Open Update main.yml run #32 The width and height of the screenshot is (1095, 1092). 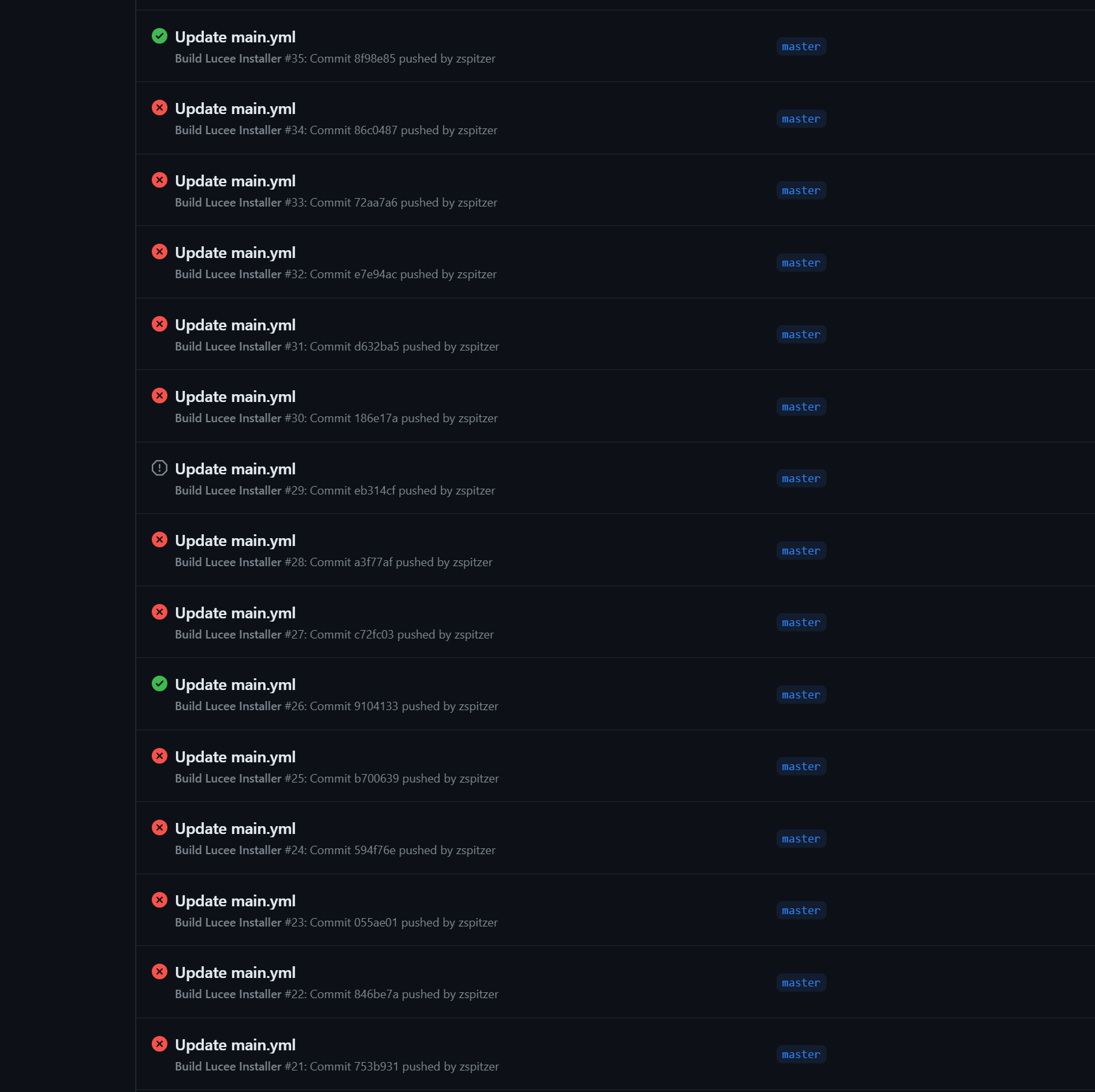tap(235, 253)
